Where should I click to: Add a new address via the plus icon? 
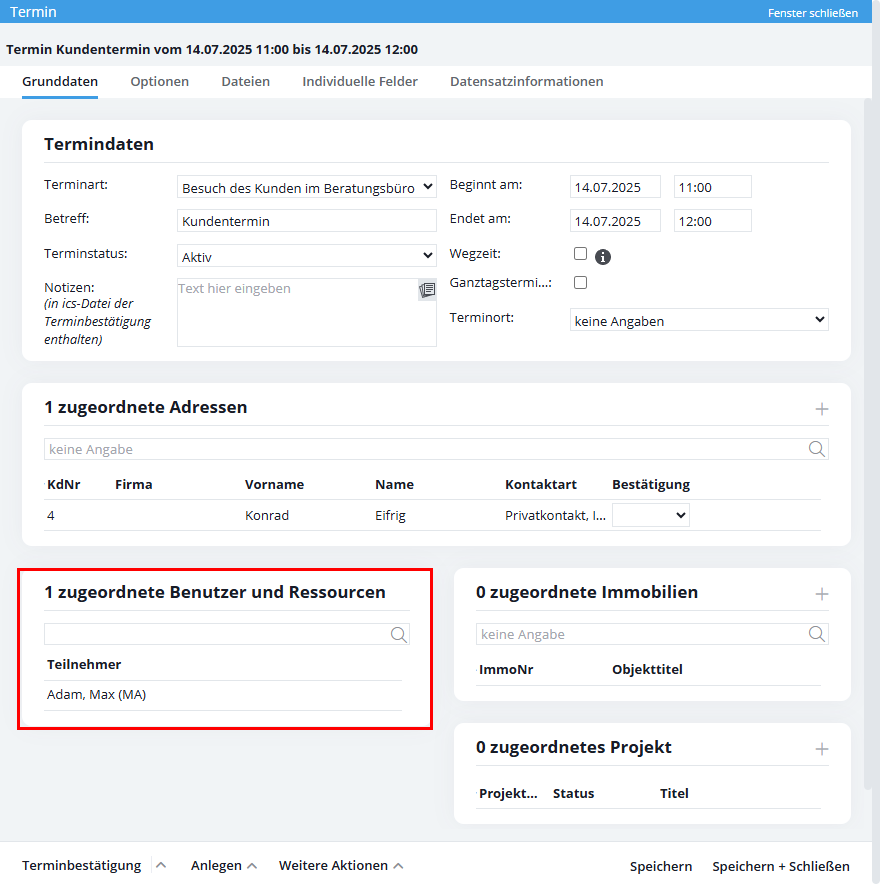point(822,408)
